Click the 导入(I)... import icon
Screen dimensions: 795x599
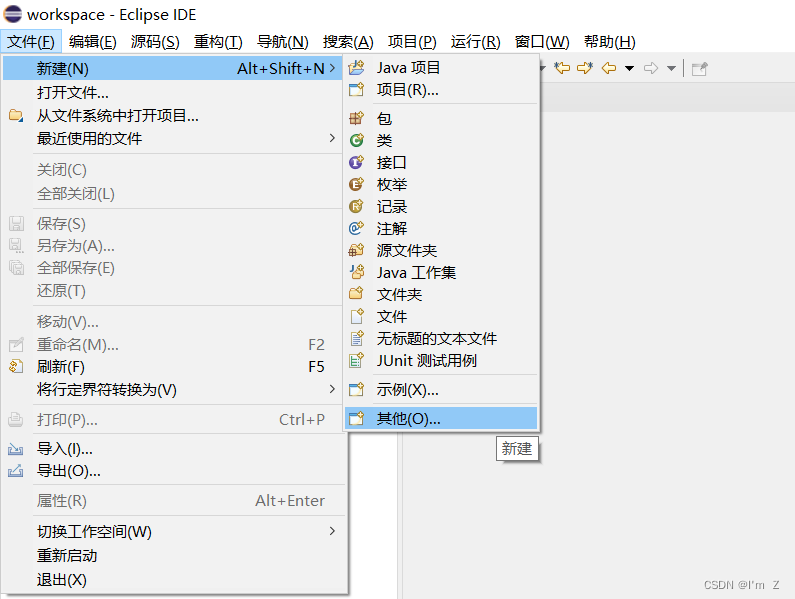point(16,449)
